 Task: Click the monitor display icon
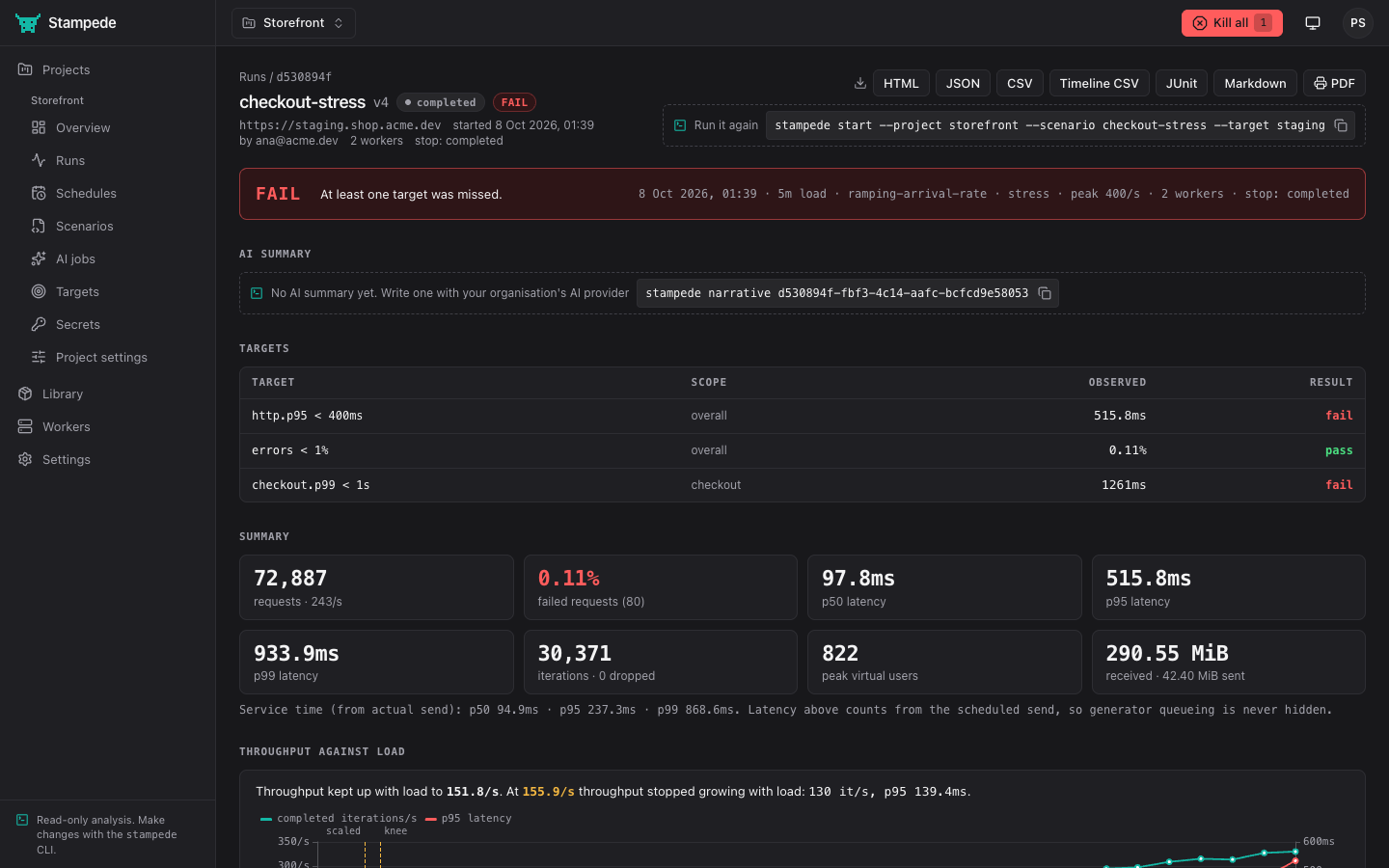(x=1313, y=23)
